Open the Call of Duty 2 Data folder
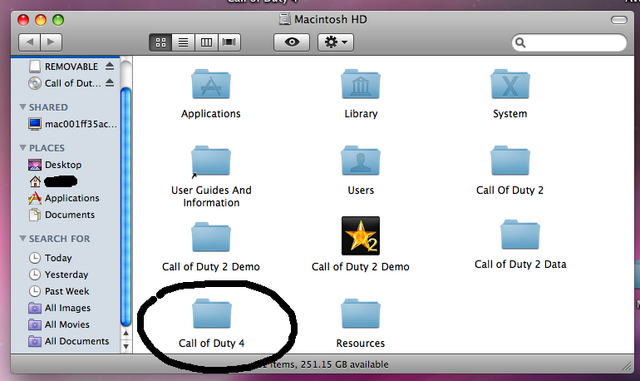 (520, 235)
